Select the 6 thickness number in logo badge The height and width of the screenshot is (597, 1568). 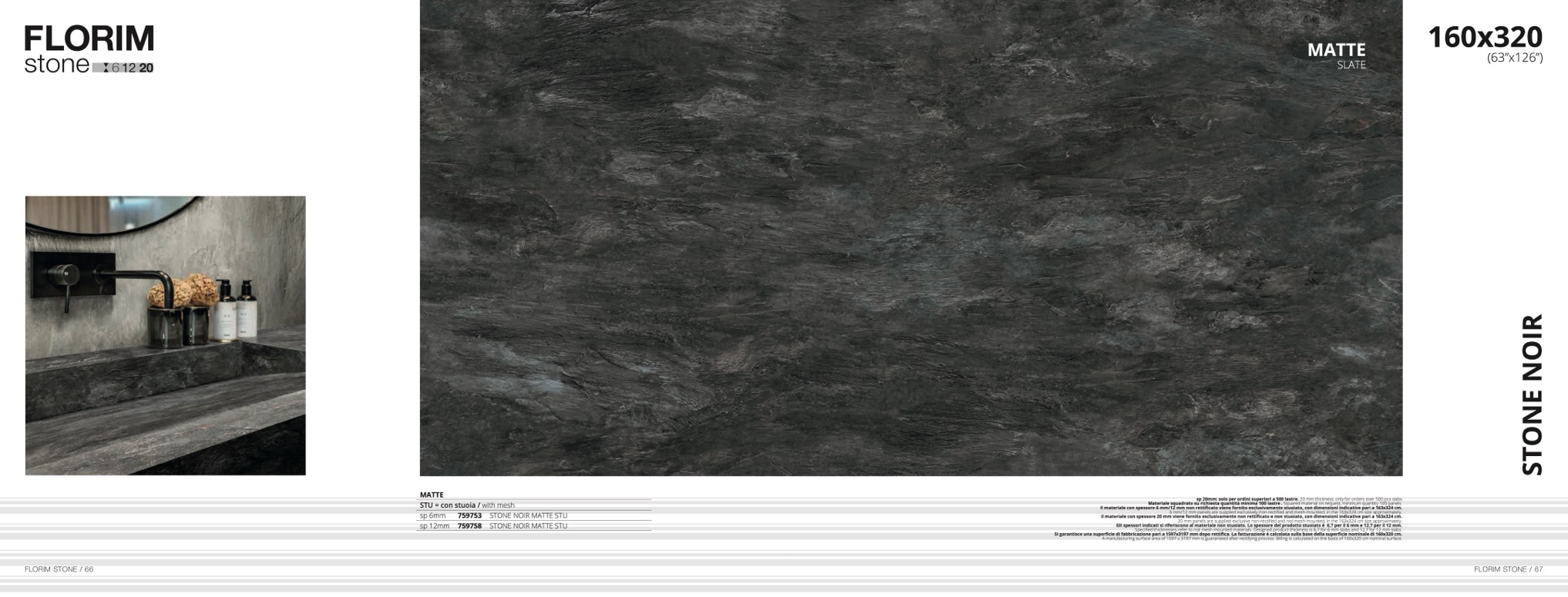point(116,68)
